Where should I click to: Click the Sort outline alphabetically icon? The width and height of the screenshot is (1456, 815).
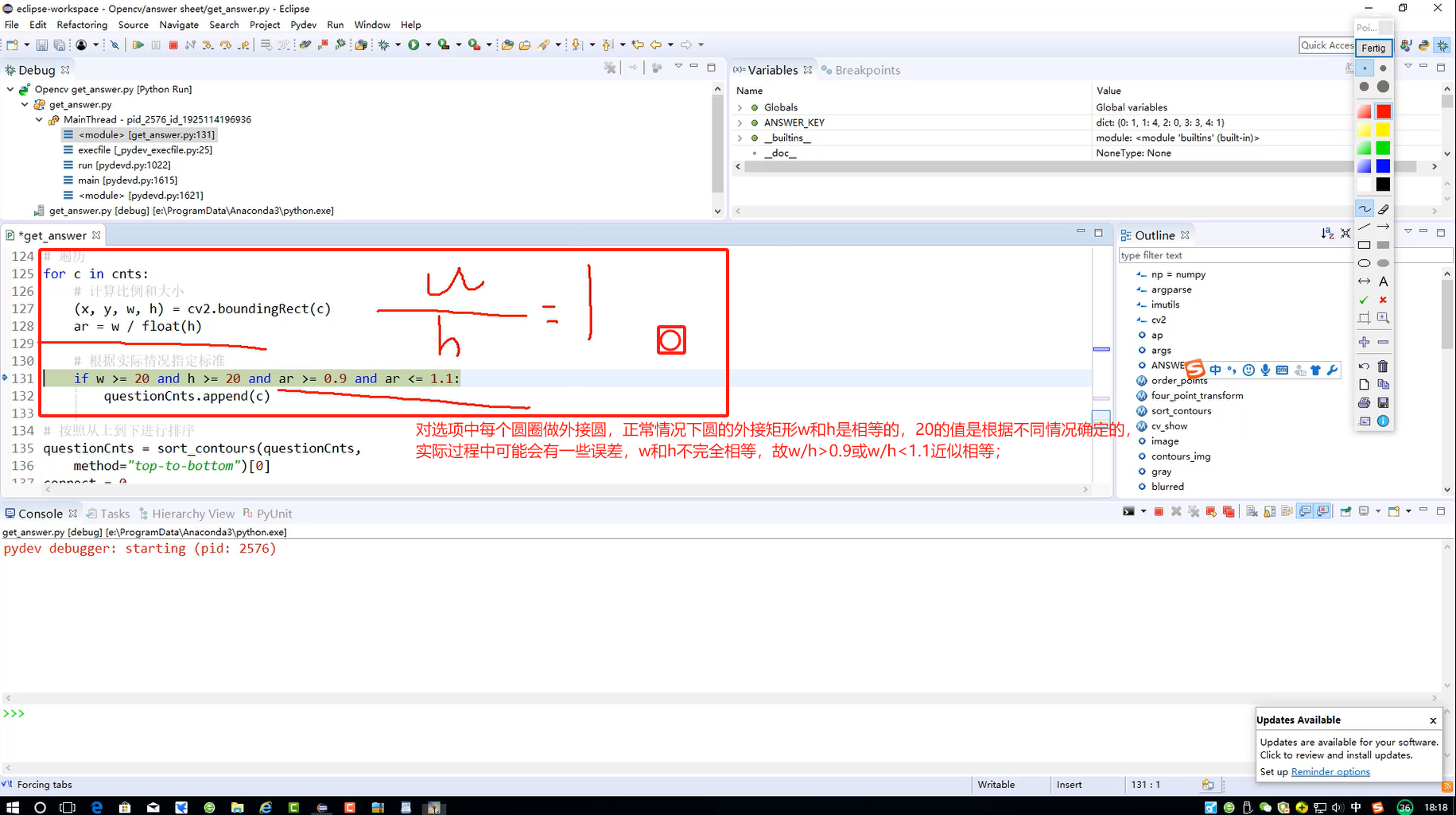click(x=1327, y=234)
